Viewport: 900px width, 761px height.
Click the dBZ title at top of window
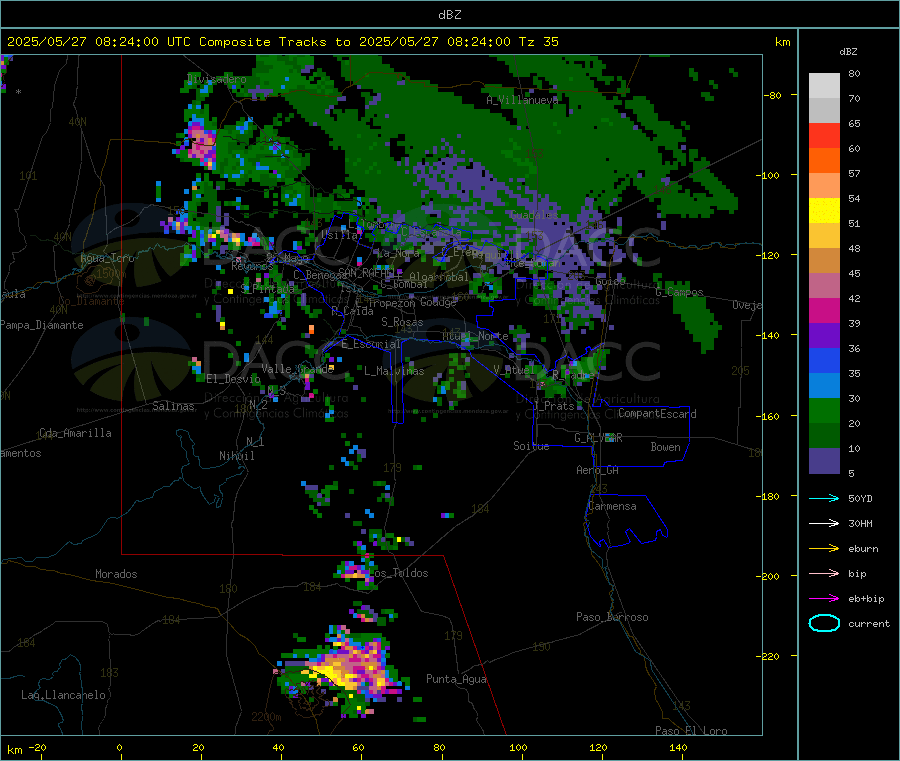click(x=449, y=15)
